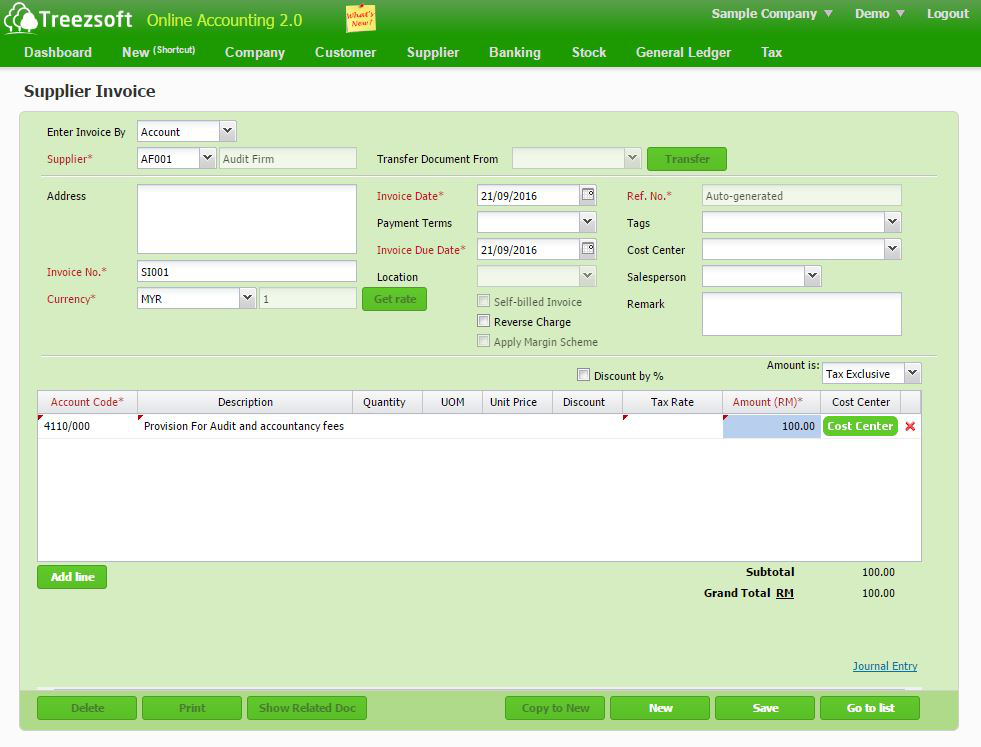
Task: Click the exchange rate field showing 1
Action: coord(308,298)
